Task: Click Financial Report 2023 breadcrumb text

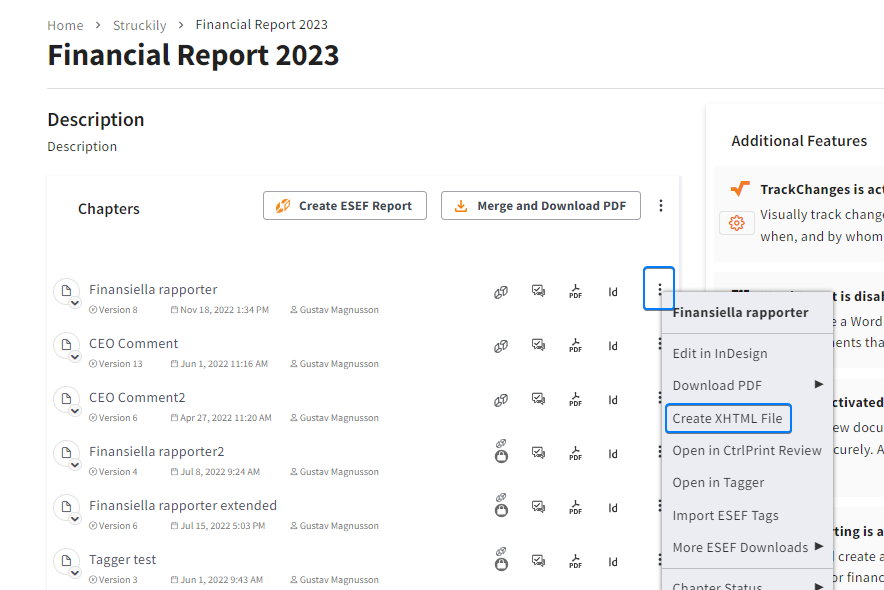Action: tap(262, 25)
